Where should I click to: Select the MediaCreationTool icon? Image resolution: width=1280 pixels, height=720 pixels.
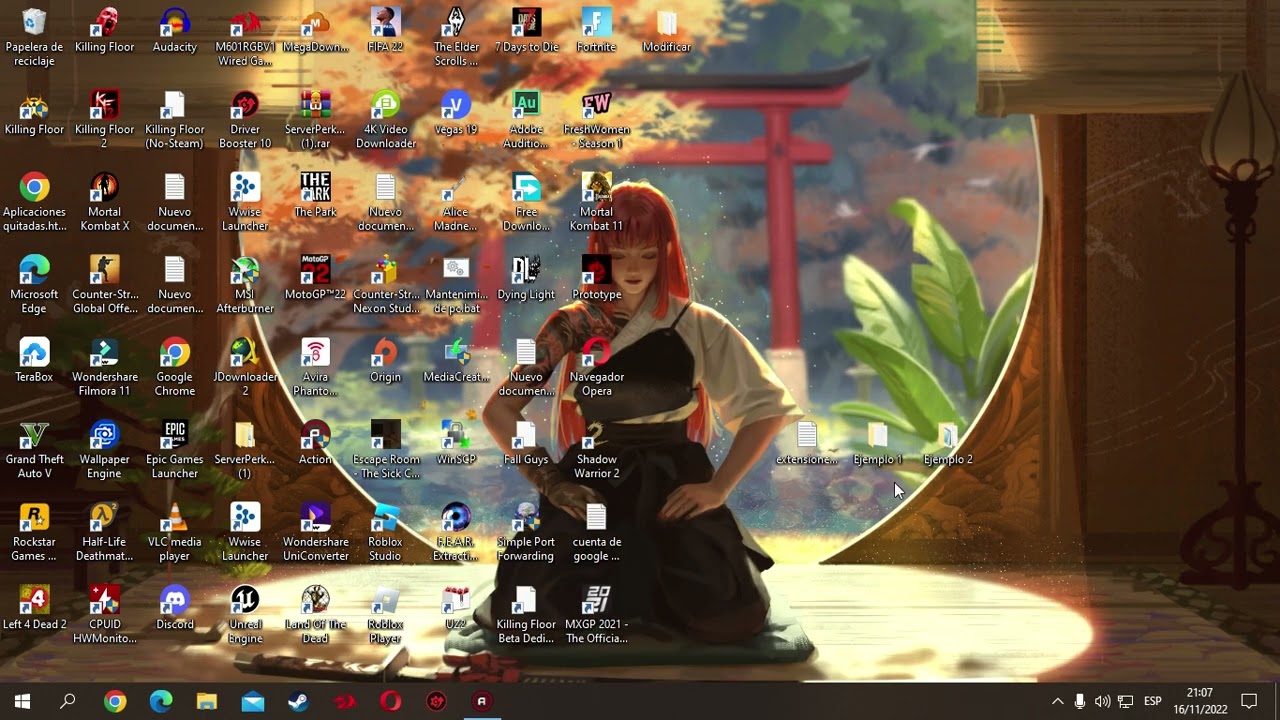[x=456, y=361]
